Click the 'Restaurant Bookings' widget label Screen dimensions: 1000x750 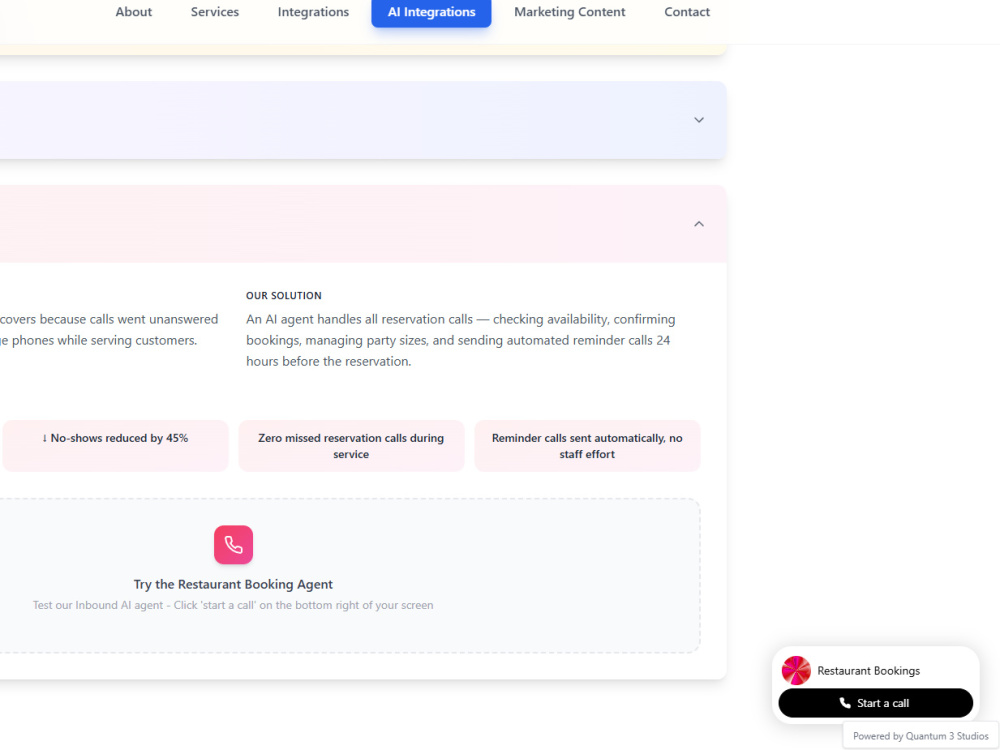coord(869,671)
